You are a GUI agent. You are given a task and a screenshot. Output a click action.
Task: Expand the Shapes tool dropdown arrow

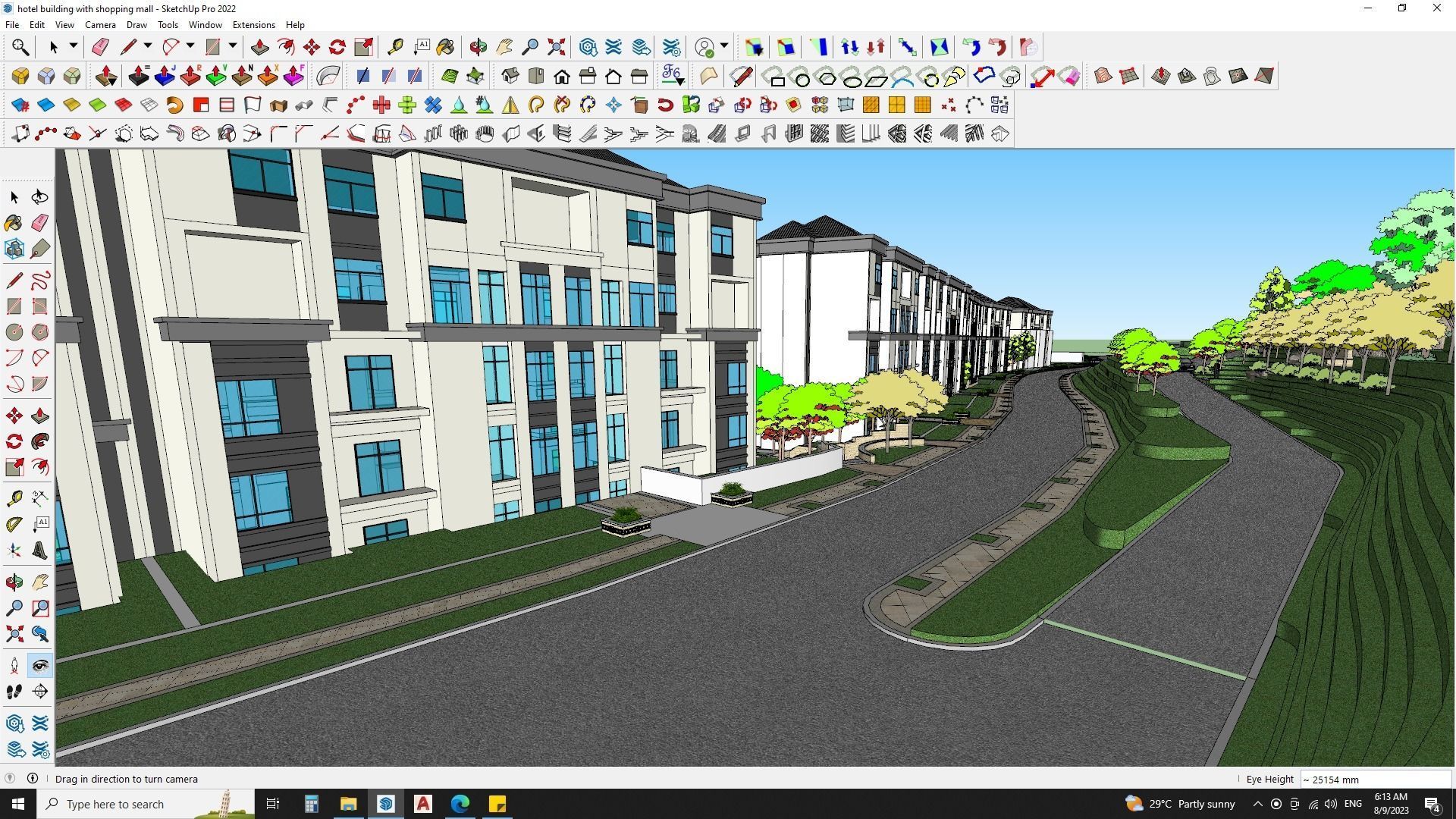[232, 46]
